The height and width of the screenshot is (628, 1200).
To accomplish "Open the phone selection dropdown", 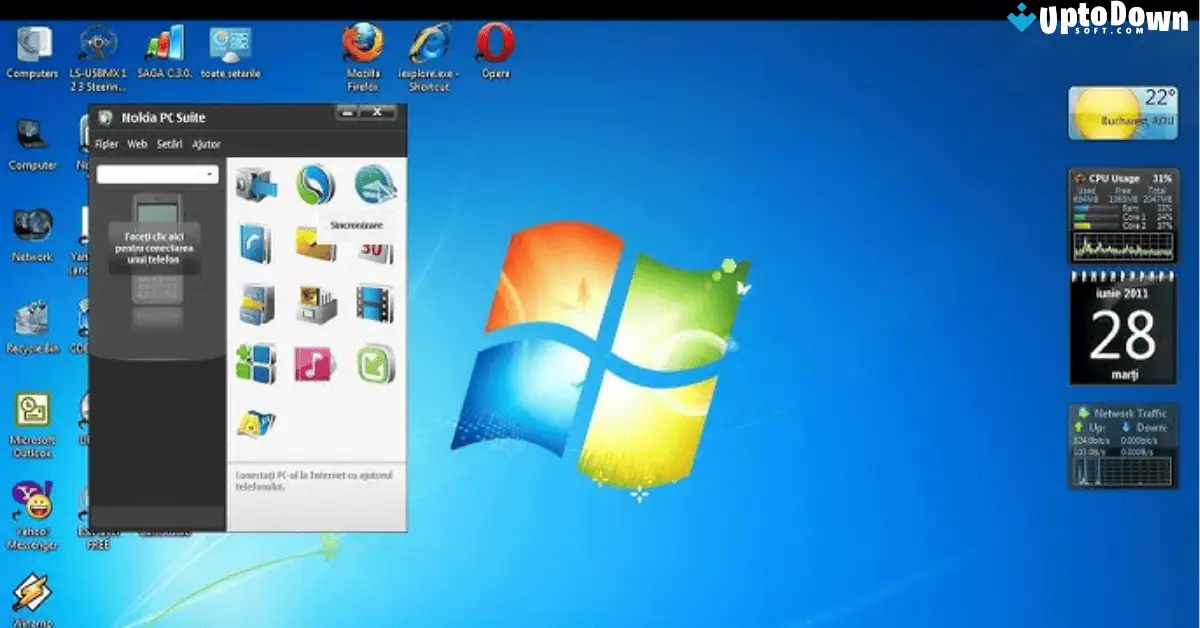I will point(157,174).
